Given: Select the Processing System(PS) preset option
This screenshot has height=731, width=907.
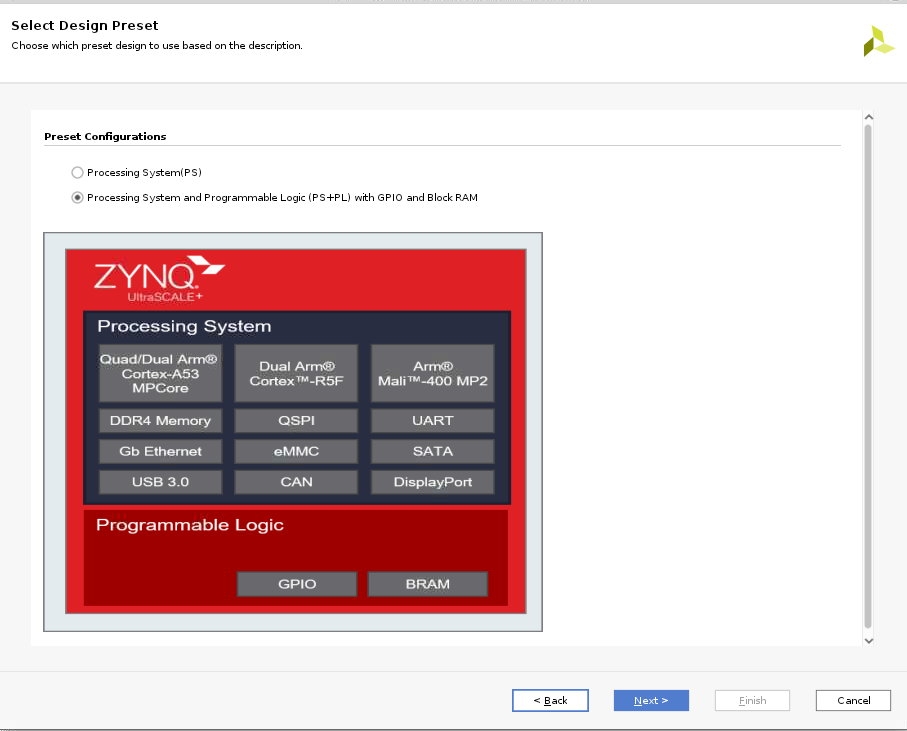Looking at the screenshot, I should pyautogui.click(x=77, y=172).
